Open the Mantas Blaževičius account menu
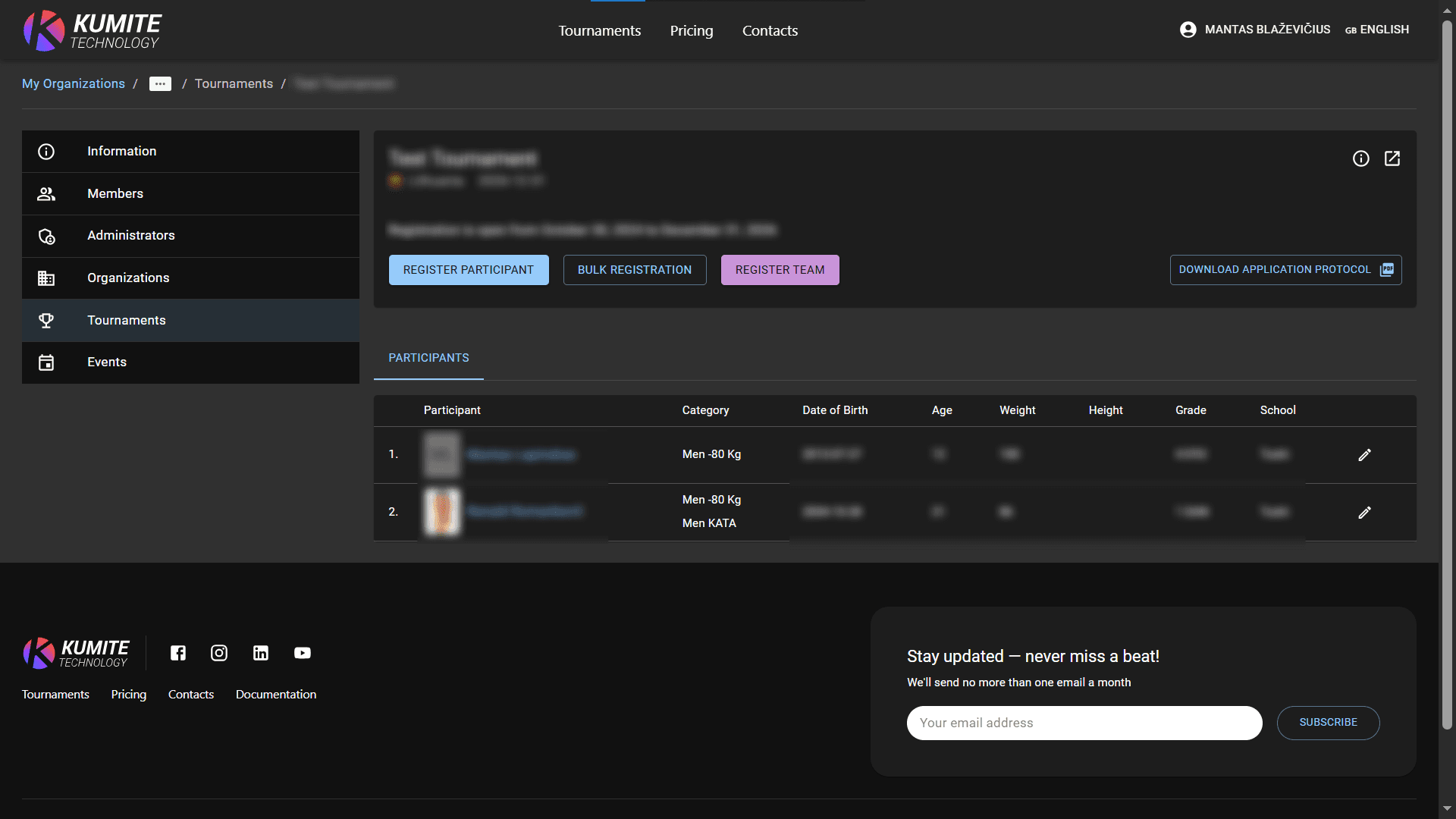 [x=1255, y=30]
